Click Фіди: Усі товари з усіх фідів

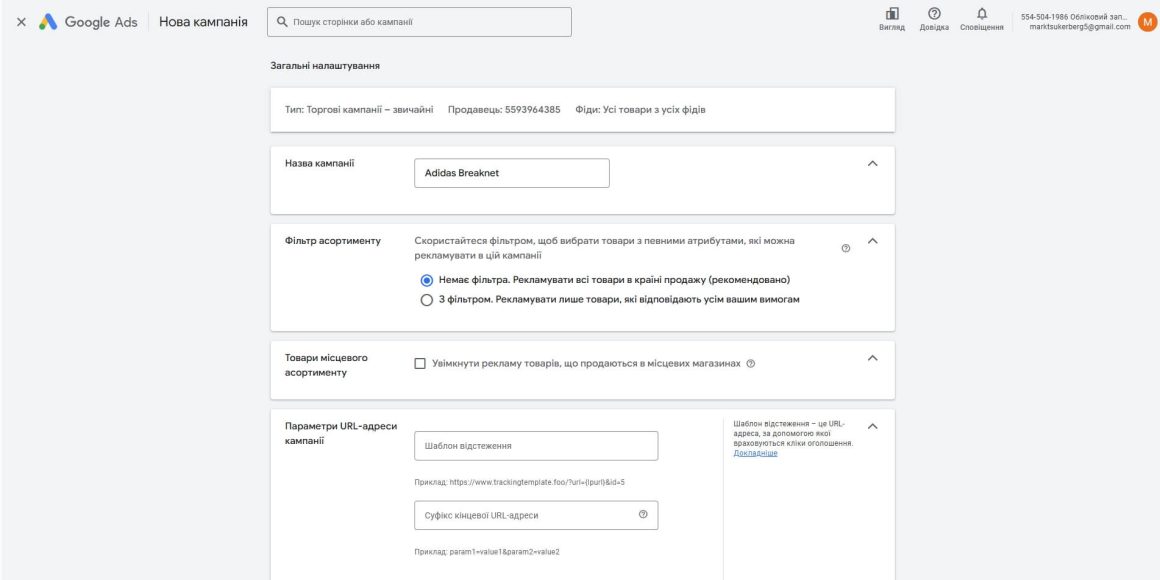point(640,110)
